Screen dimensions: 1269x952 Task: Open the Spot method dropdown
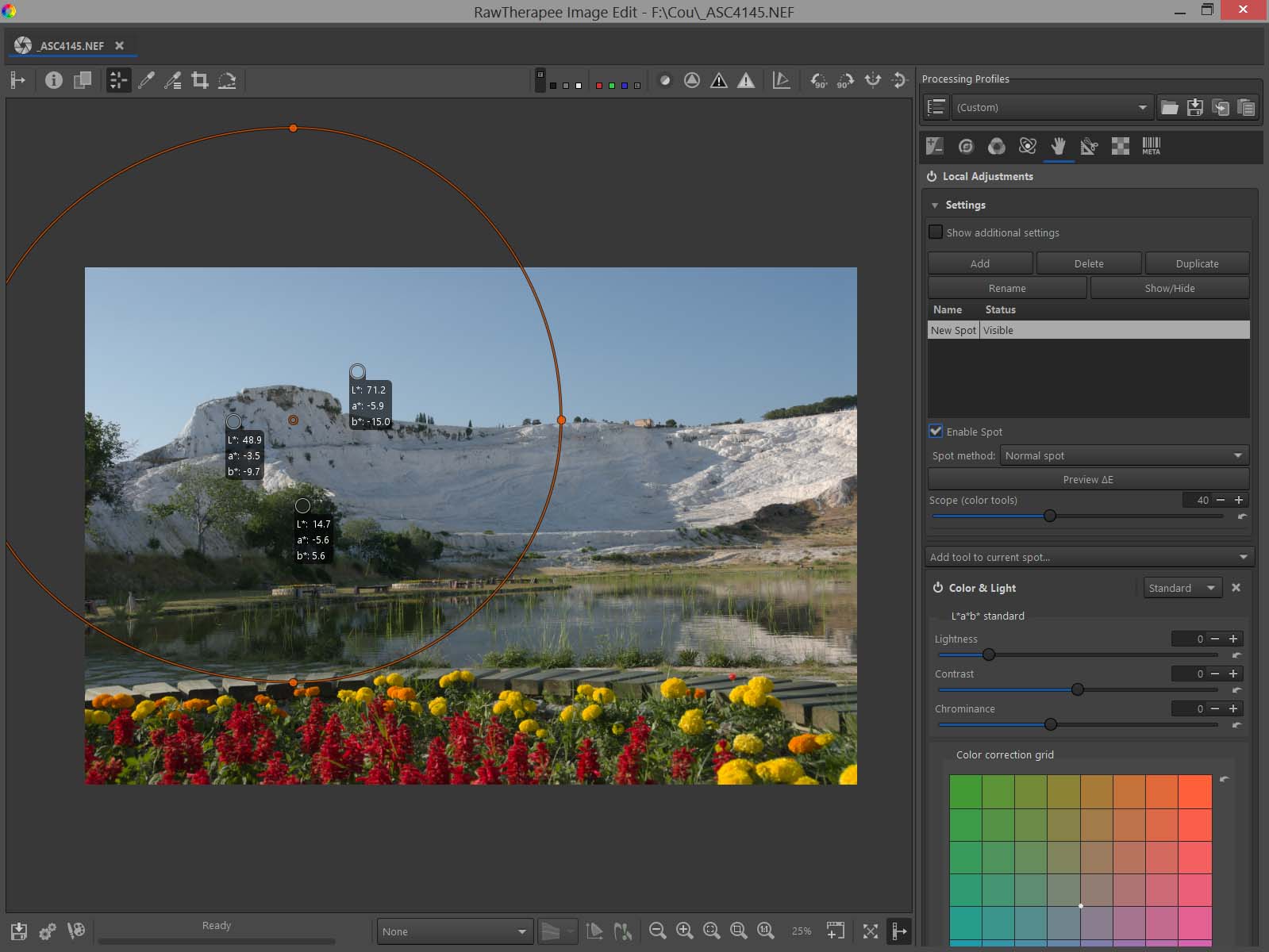[x=1124, y=455]
